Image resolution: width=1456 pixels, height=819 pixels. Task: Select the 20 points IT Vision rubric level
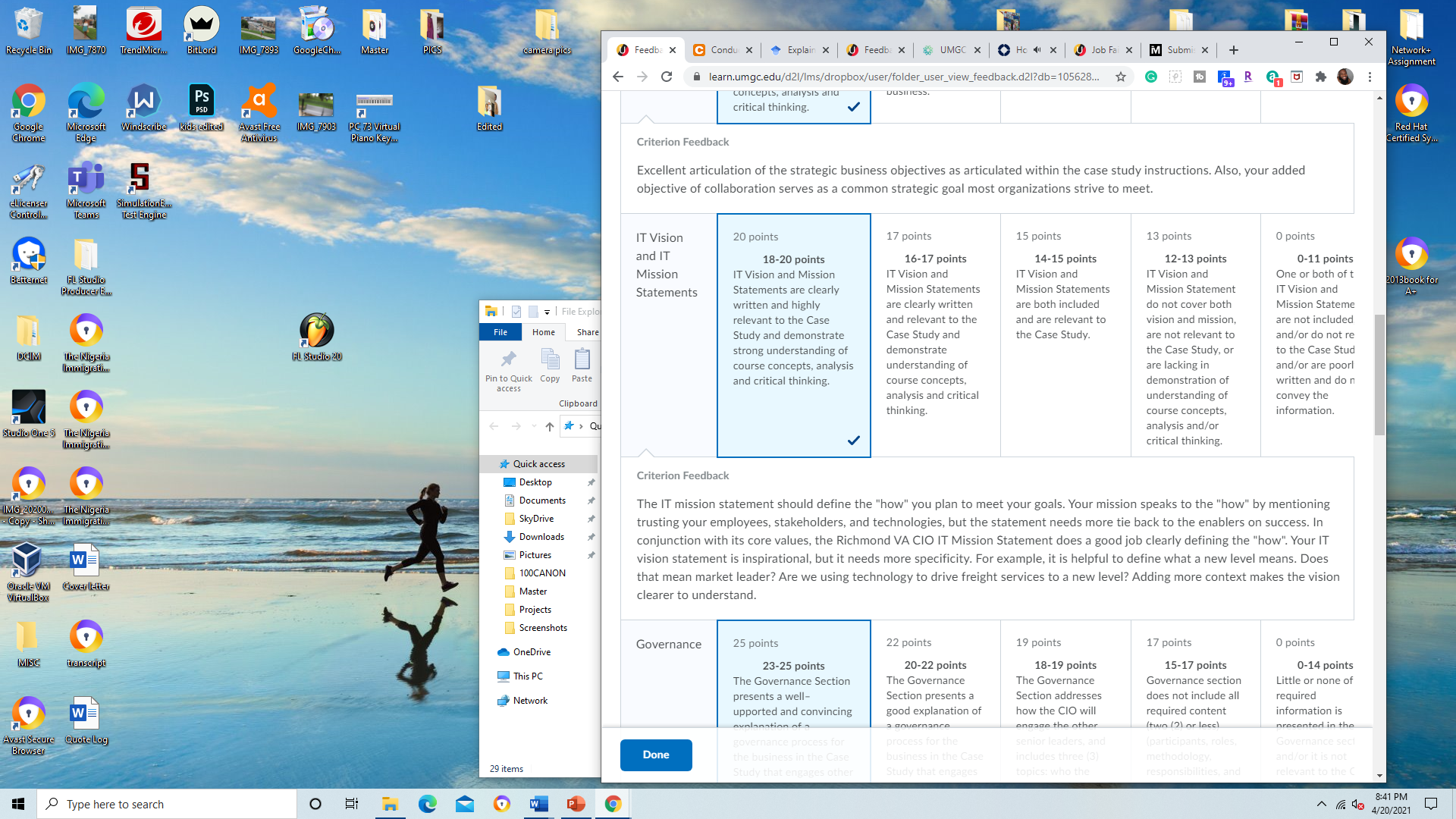point(793,335)
